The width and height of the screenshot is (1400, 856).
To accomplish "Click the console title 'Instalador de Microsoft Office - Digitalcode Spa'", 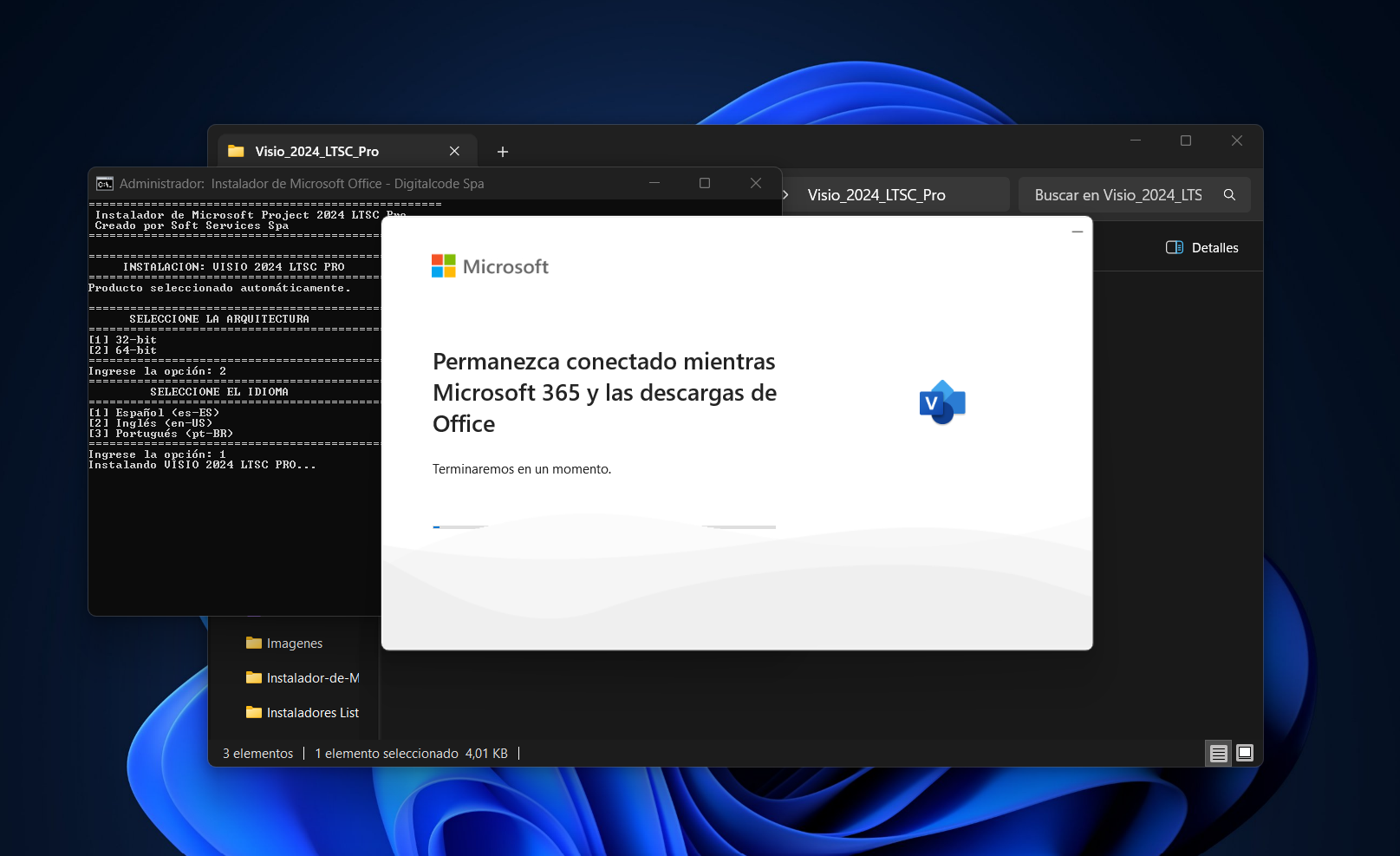I will click(x=348, y=184).
